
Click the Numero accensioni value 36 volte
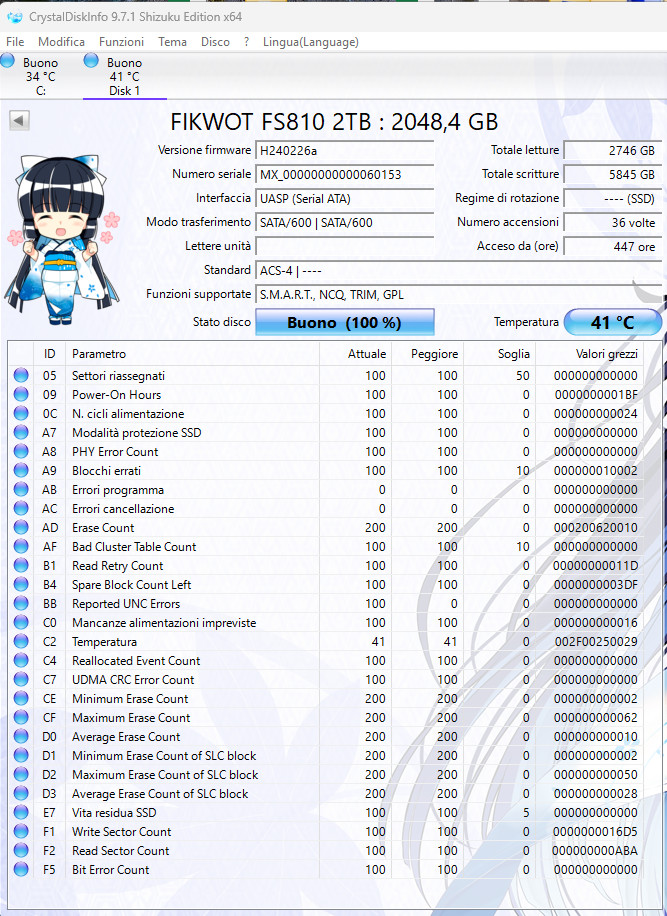(612, 222)
